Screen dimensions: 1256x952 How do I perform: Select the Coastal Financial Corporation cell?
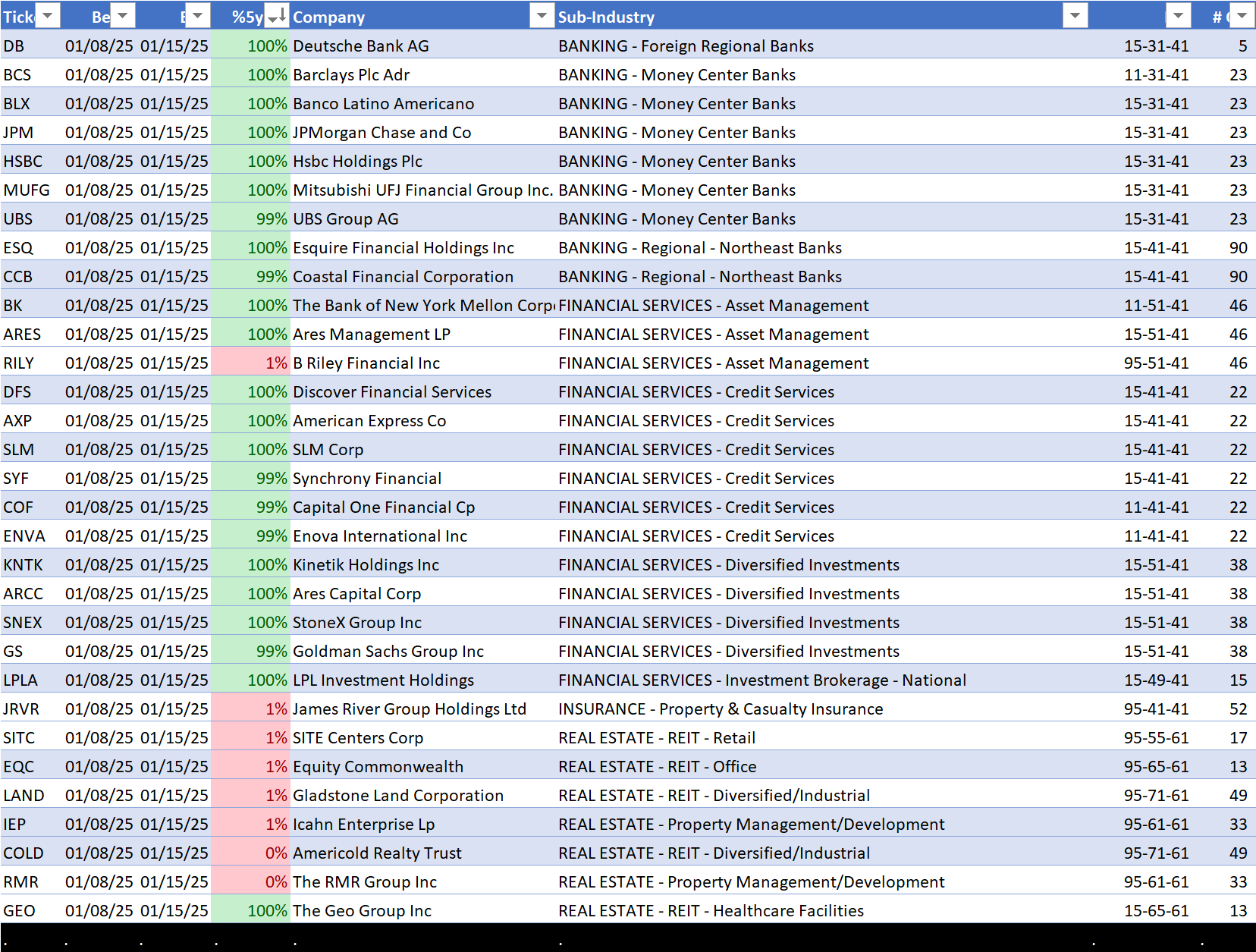423,277
